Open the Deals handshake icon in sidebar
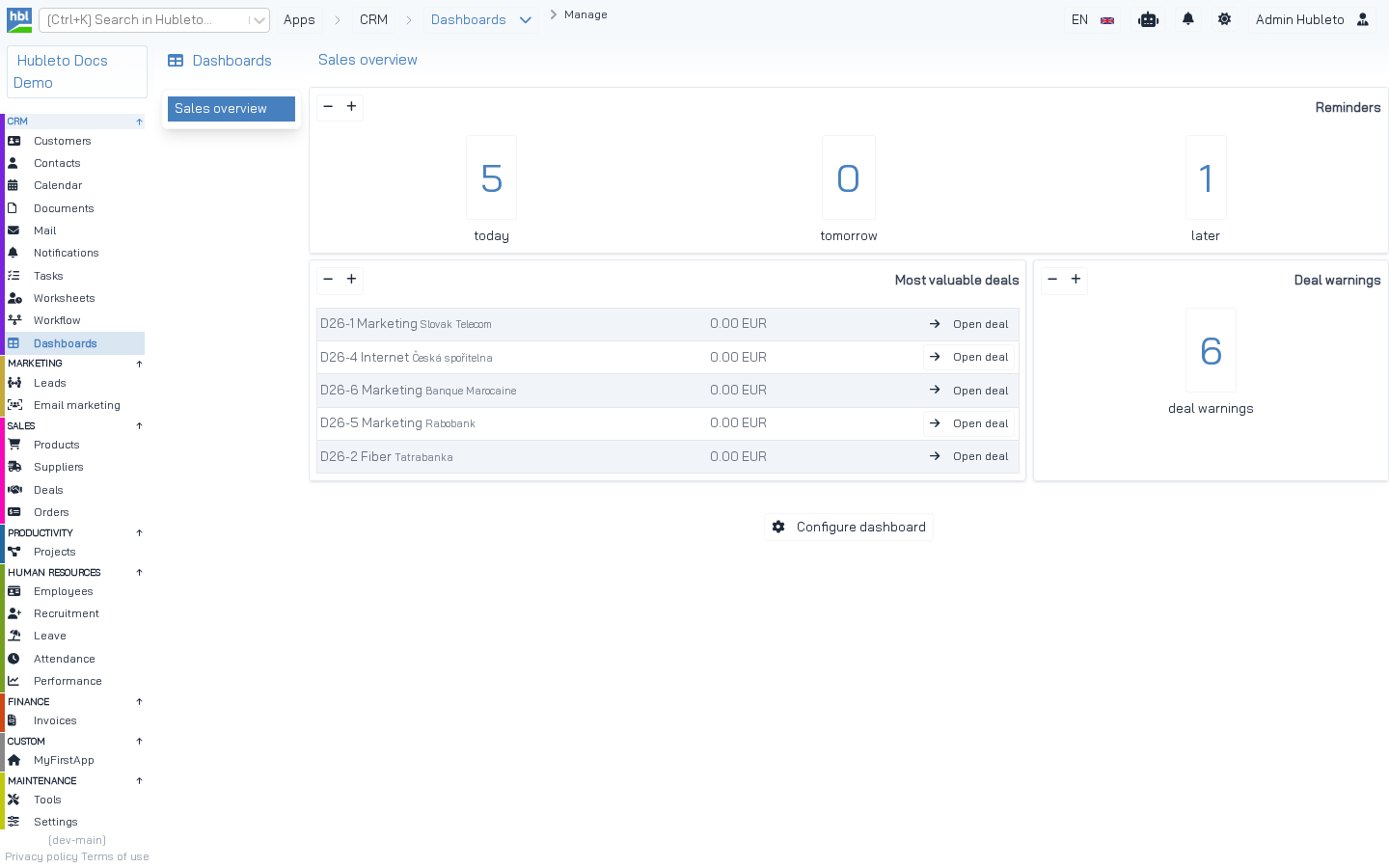Screen dimensions: 1389x868 14,490
